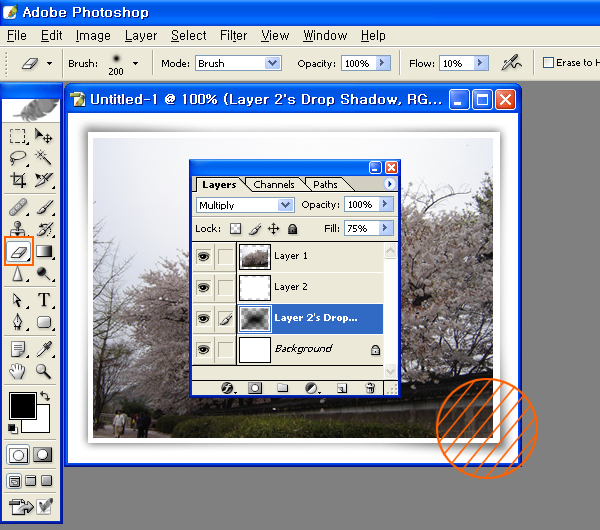Select the Lasso tool
This screenshot has width=600, height=530.
click(18, 158)
